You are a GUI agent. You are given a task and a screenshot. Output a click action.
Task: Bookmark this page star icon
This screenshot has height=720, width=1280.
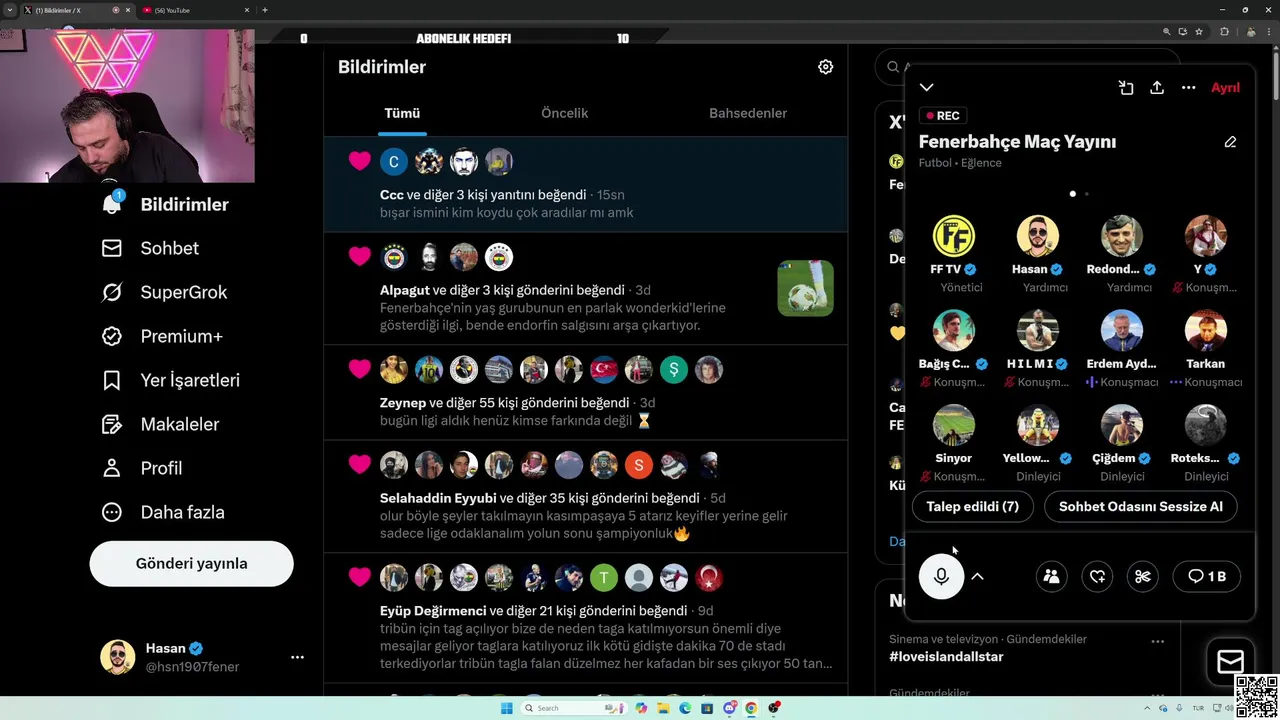tap(1199, 32)
